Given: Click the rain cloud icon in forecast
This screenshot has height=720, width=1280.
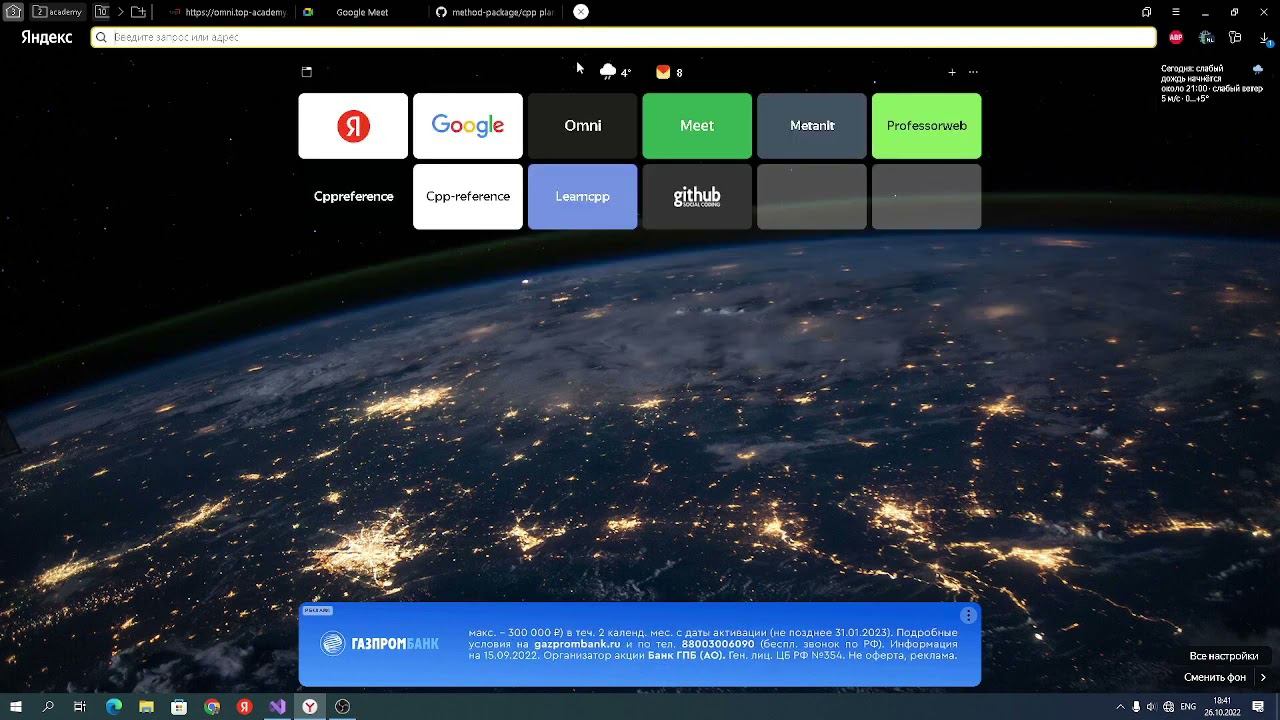Looking at the screenshot, I should coord(1258,69).
